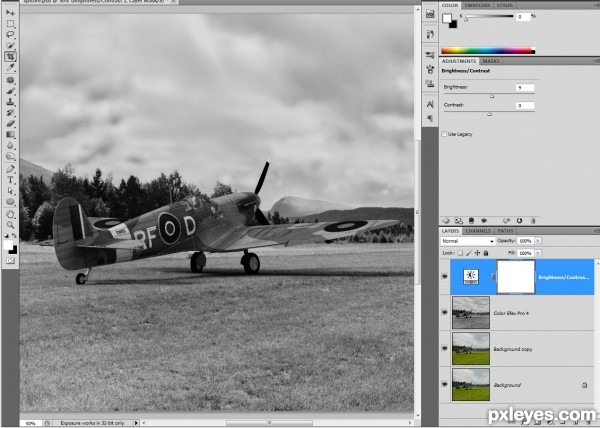
Task: Select the History Brush tool
Action: [x=10, y=113]
